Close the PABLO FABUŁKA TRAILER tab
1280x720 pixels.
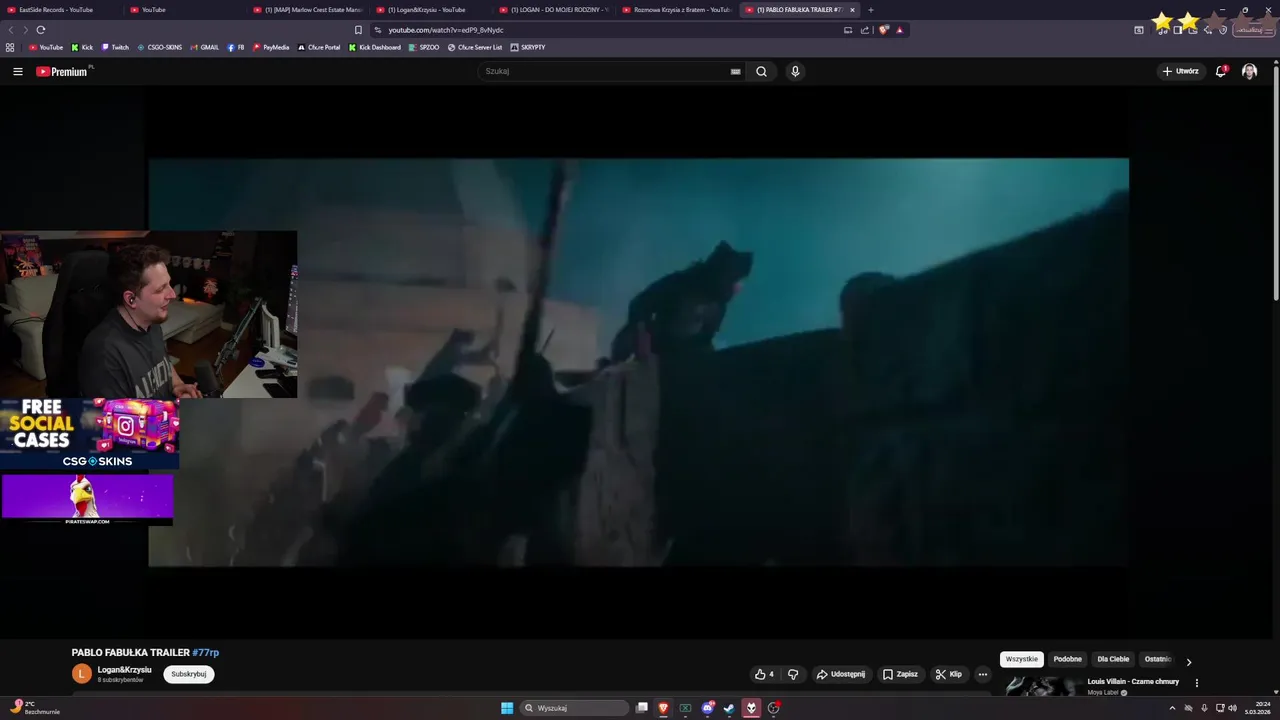[x=853, y=10]
